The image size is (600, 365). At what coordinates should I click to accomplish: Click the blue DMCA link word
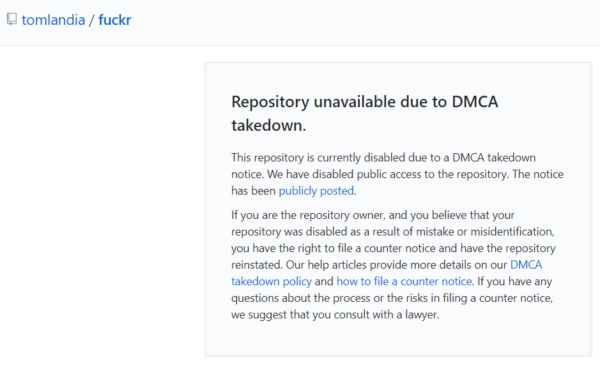point(526,265)
